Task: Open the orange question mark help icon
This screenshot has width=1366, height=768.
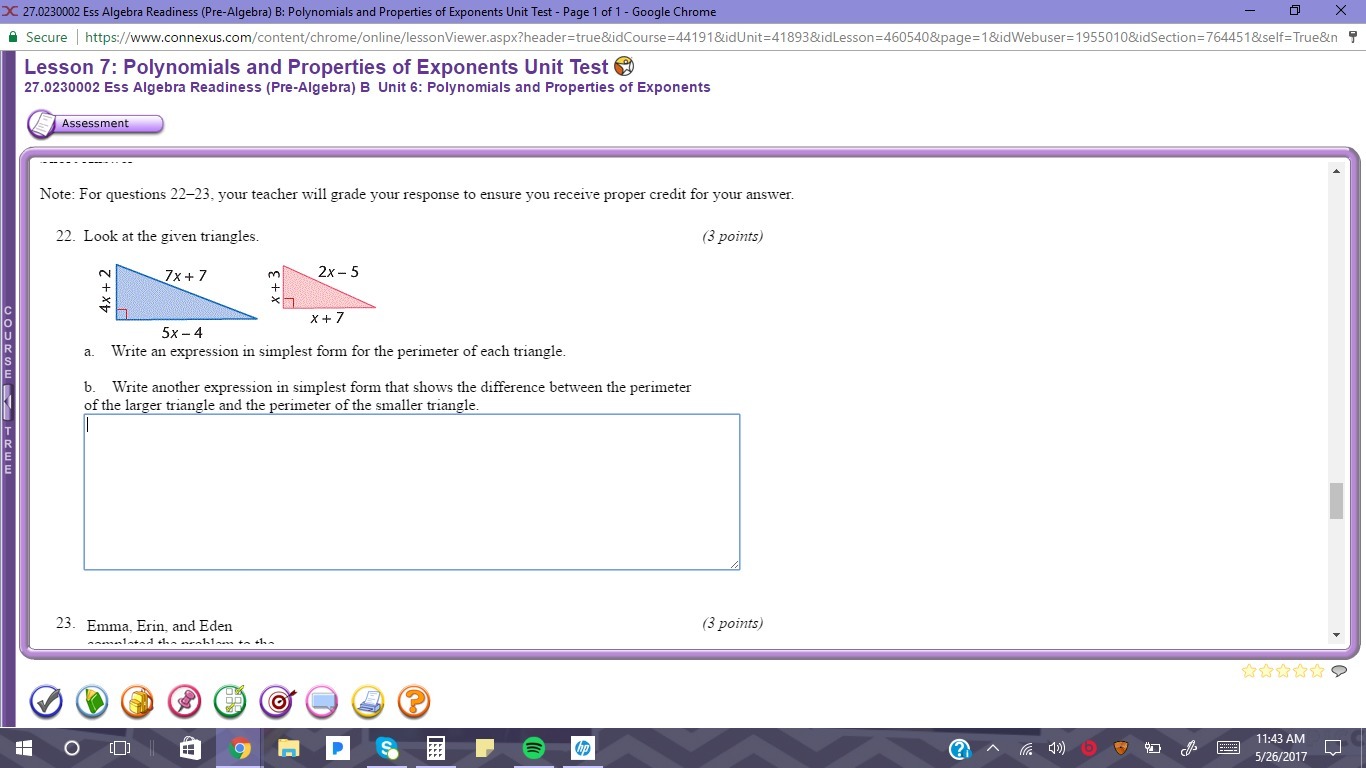Action: 414,702
